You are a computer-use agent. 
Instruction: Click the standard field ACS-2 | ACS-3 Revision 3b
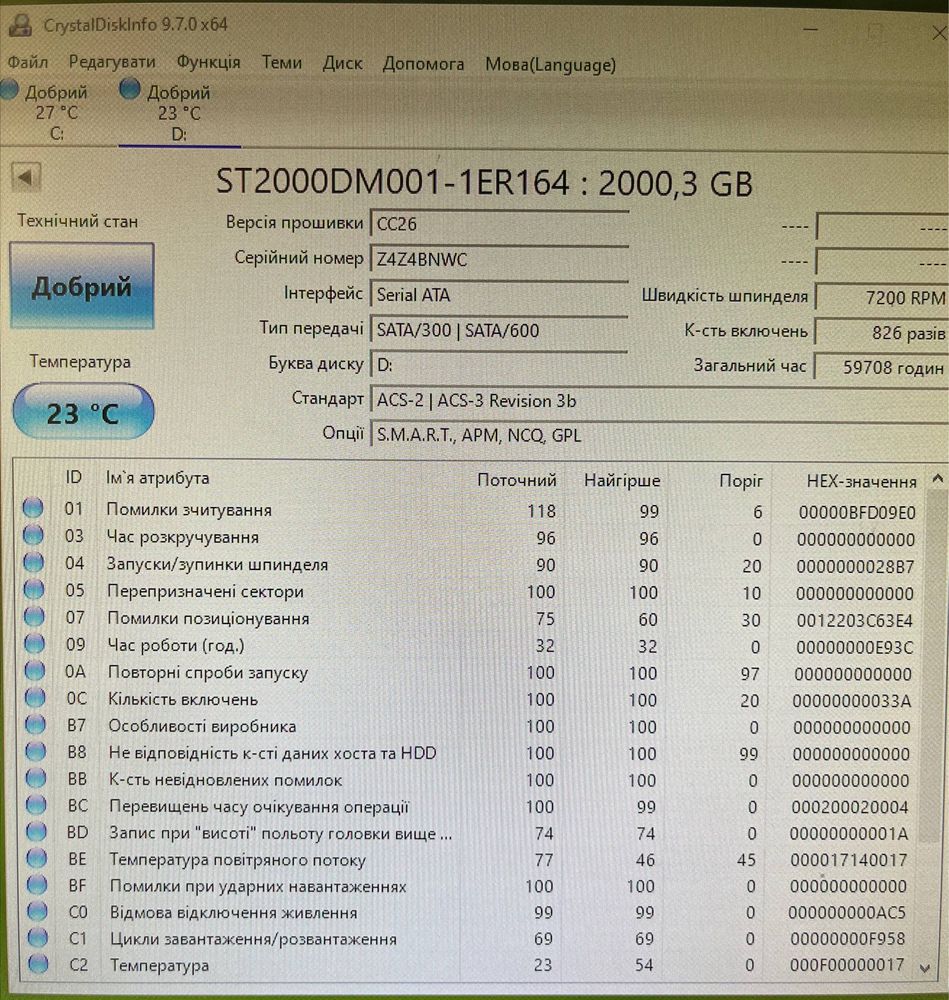(x=658, y=401)
